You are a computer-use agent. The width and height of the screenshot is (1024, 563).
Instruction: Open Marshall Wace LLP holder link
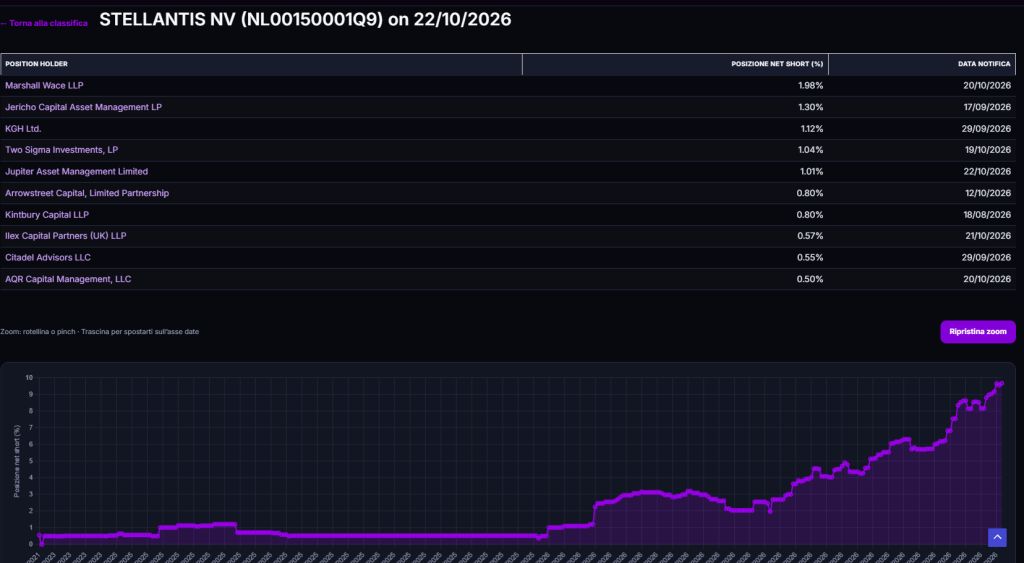click(x=44, y=86)
